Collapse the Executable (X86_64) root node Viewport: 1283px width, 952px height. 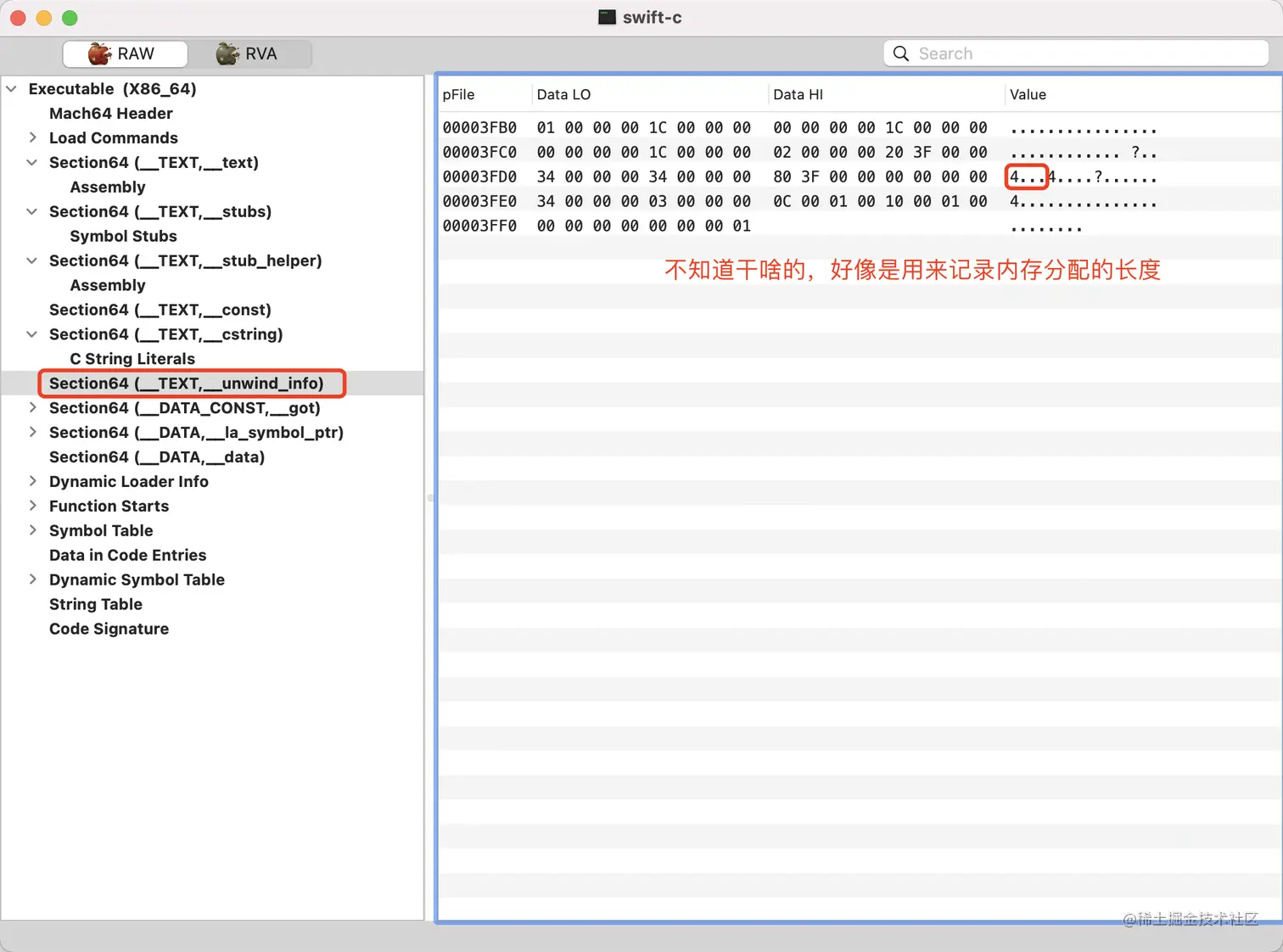pyautogui.click(x=12, y=88)
